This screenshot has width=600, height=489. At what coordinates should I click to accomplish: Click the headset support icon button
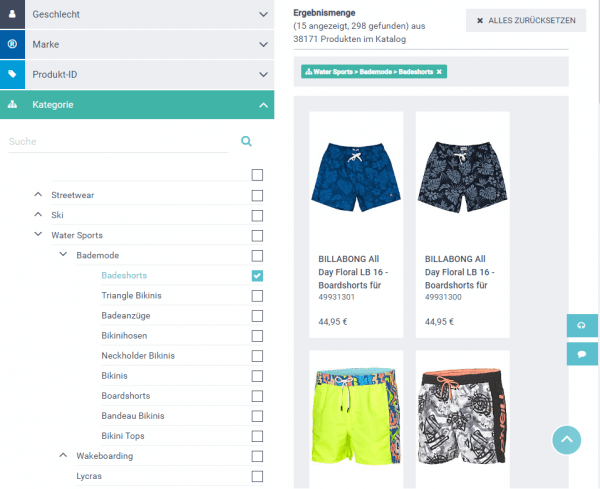click(x=582, y=325)
